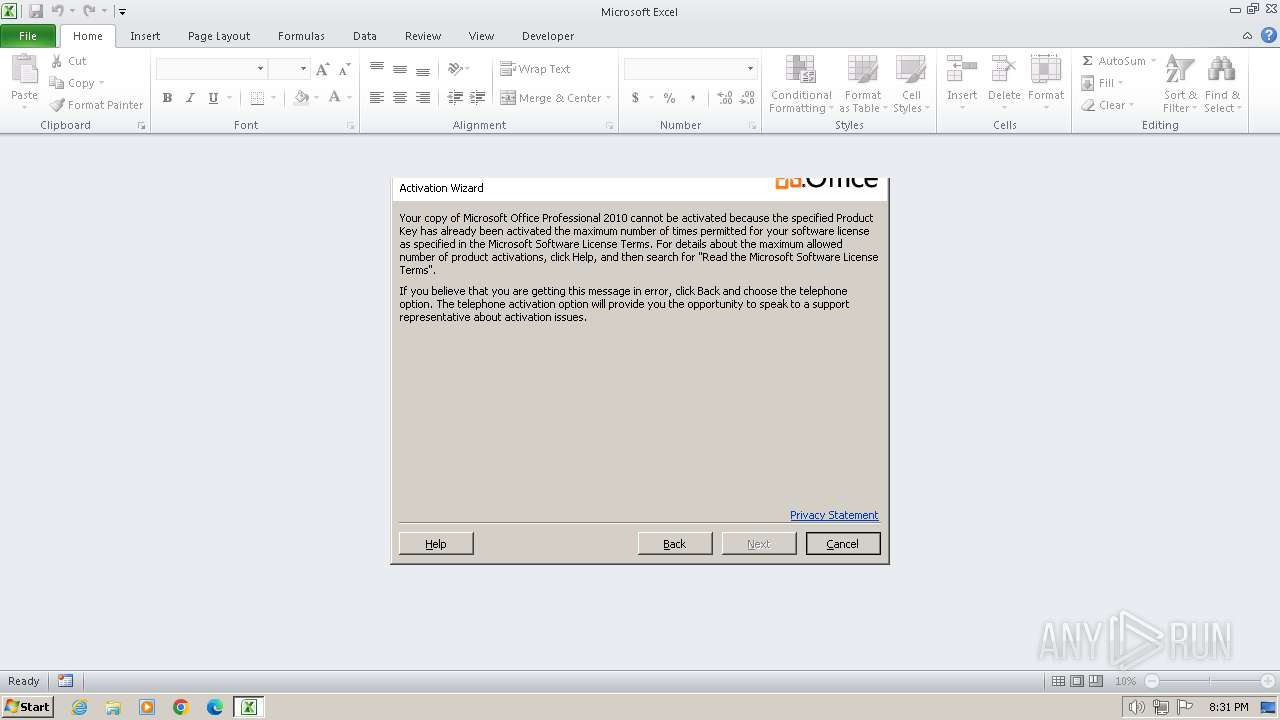The height and width of the screenshot is (720, 1280).
Task: Click the Top Align icon
Action: (377, 69)
